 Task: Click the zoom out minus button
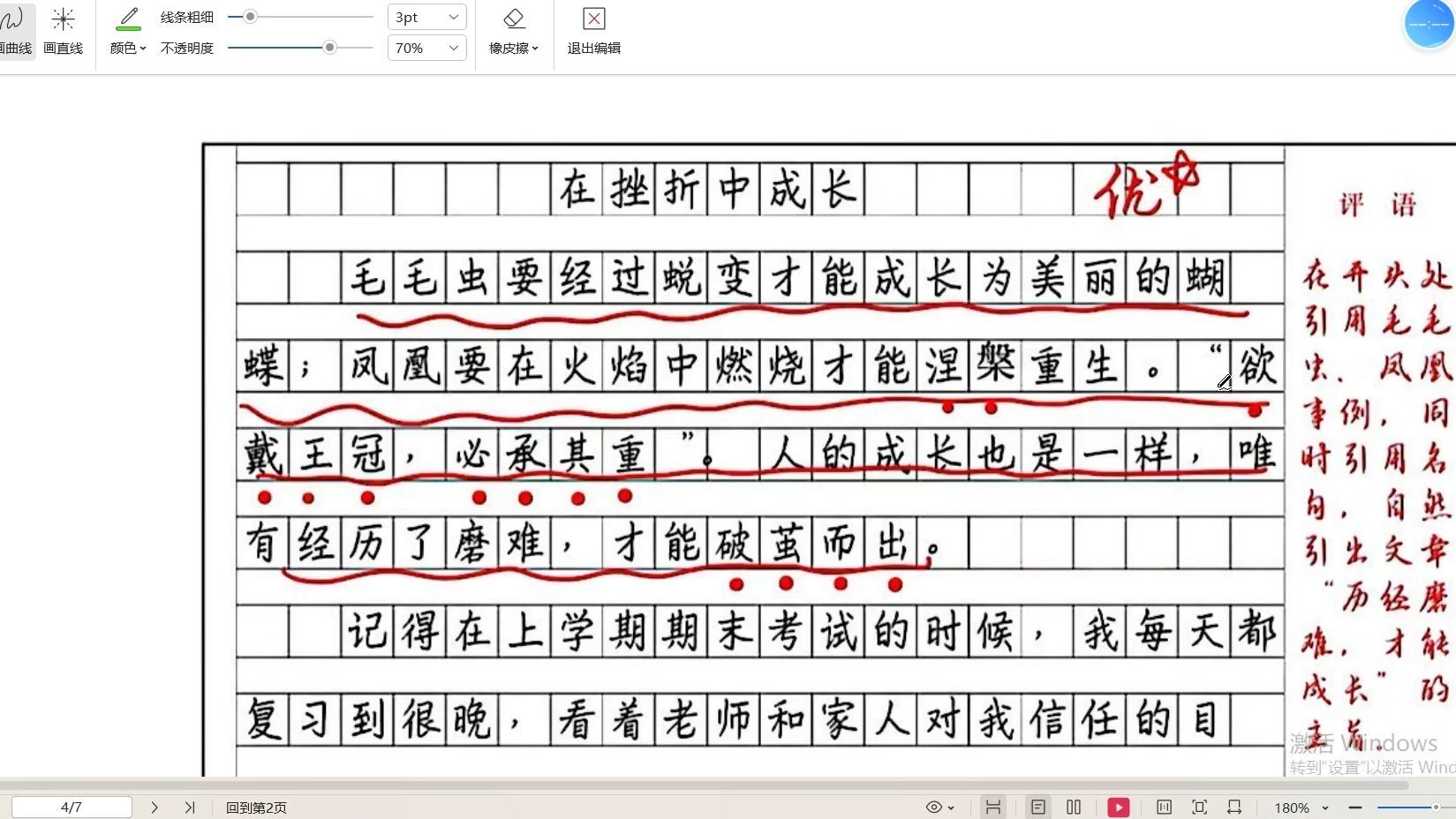tap(1355, 808)
